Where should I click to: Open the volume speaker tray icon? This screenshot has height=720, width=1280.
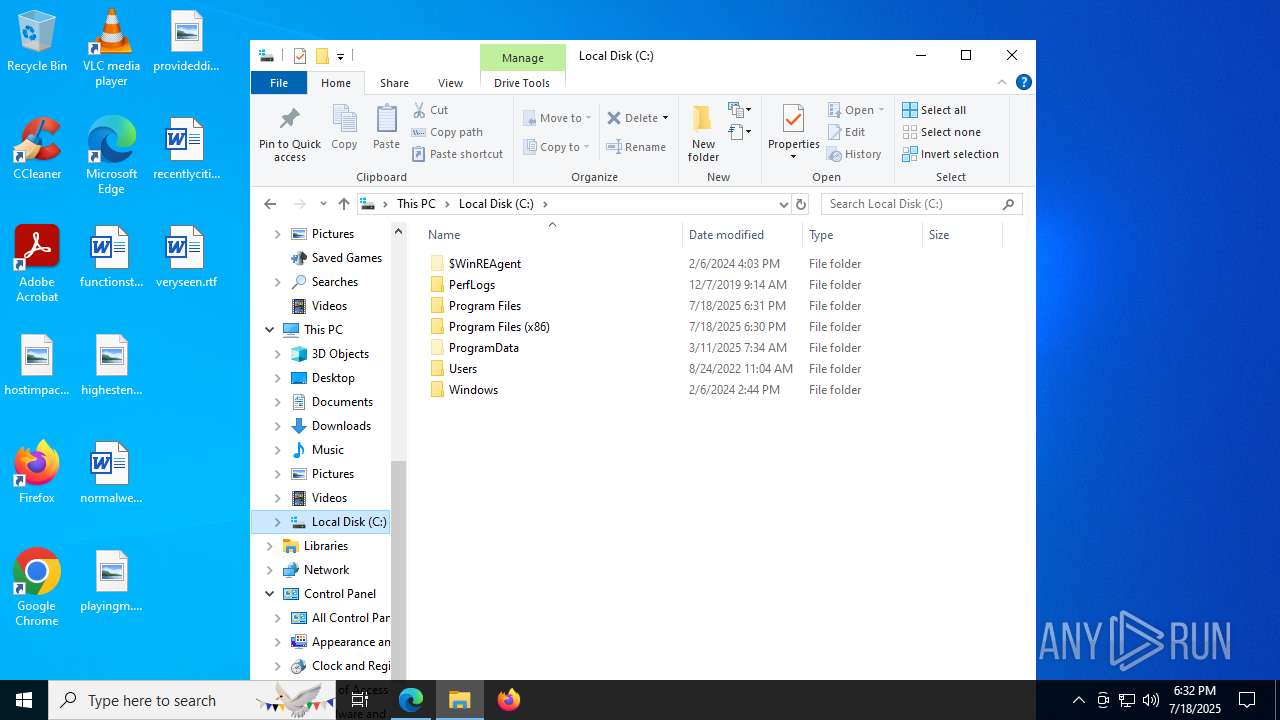pos(1151,700)
